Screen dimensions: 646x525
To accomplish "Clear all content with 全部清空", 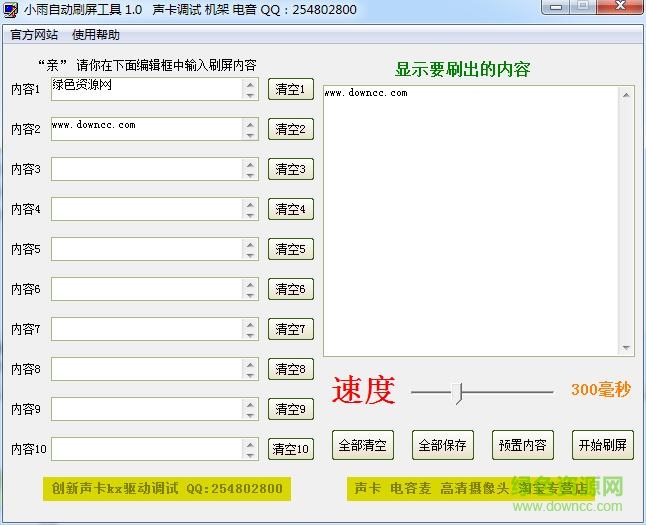I will [363, 445].
